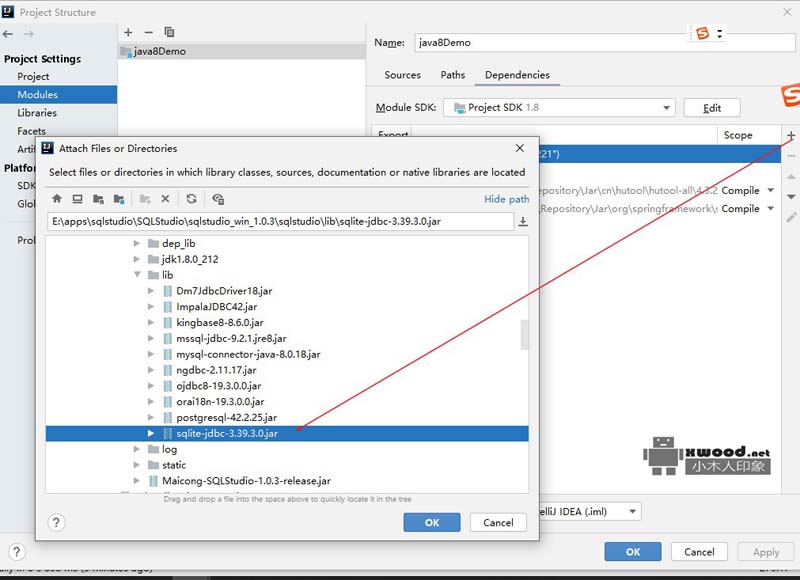Viewport: 800px width, 580px height.
Task: Click the Sogou menu dots icon
Action: point(719,33)
